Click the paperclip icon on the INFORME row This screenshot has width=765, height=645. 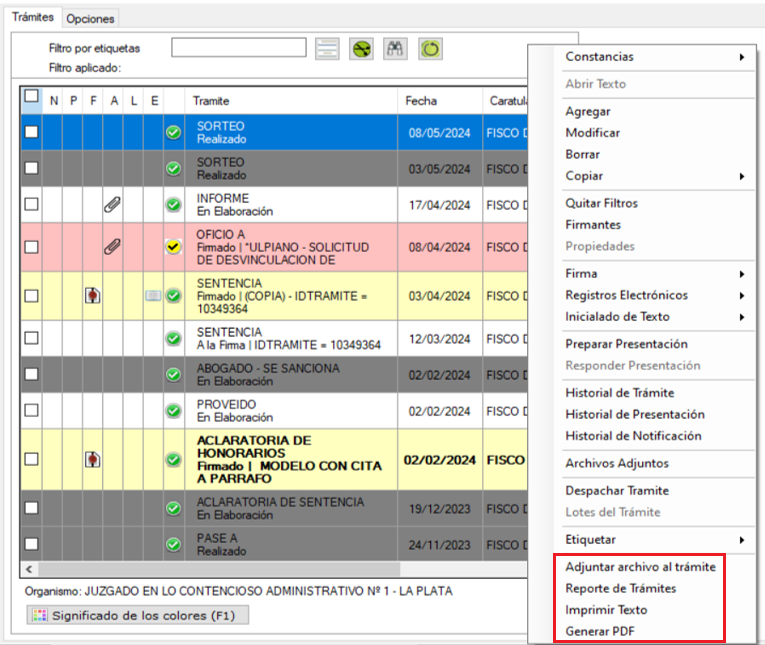(113, 204)
